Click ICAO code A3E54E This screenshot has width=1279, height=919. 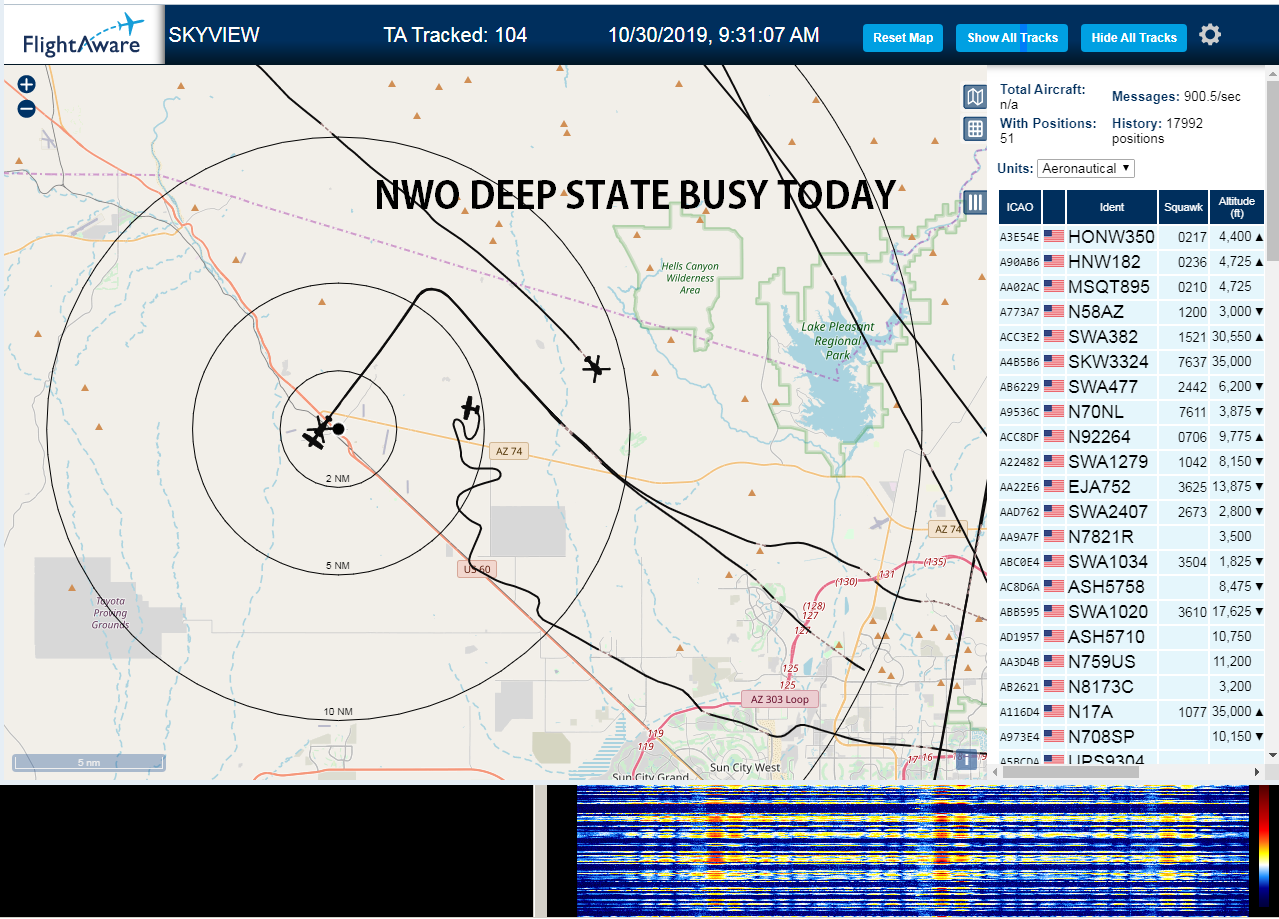pyautogui.click(x=1020, y=238)
